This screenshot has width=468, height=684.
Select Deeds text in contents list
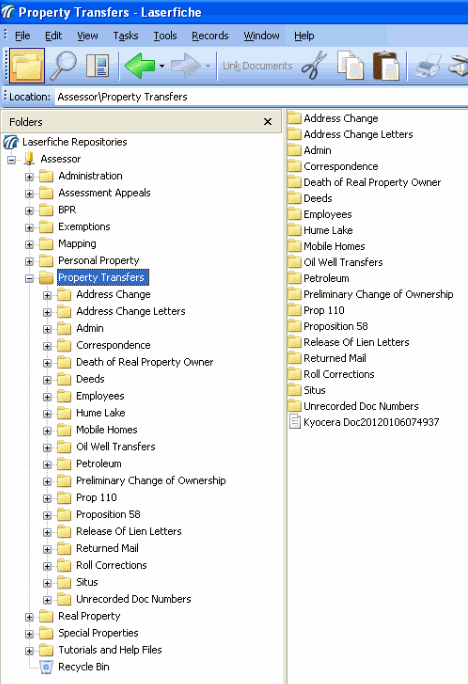[x=318, y=198]
